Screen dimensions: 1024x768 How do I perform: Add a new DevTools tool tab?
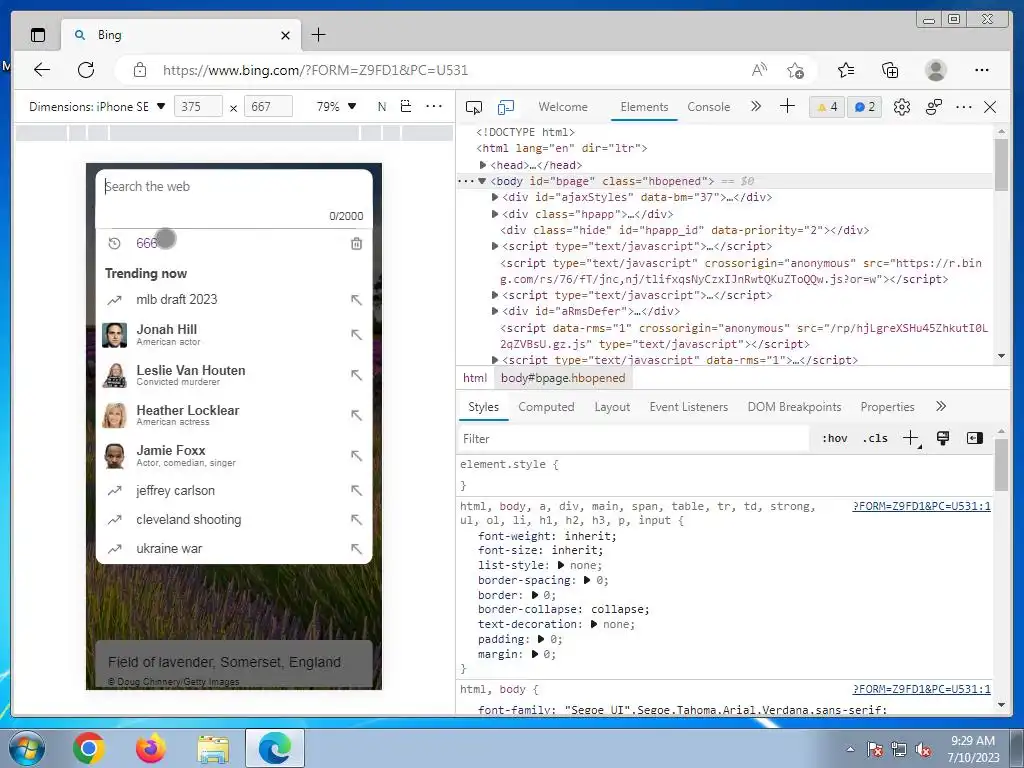tap(788, 106)
